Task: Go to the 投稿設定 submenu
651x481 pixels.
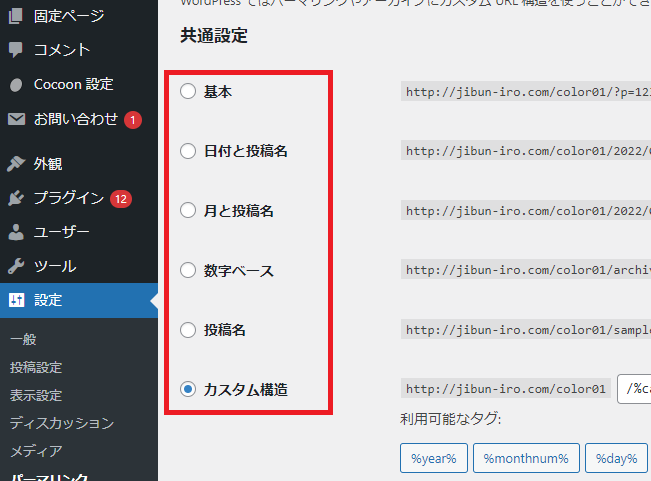Action: coord(36,367)
